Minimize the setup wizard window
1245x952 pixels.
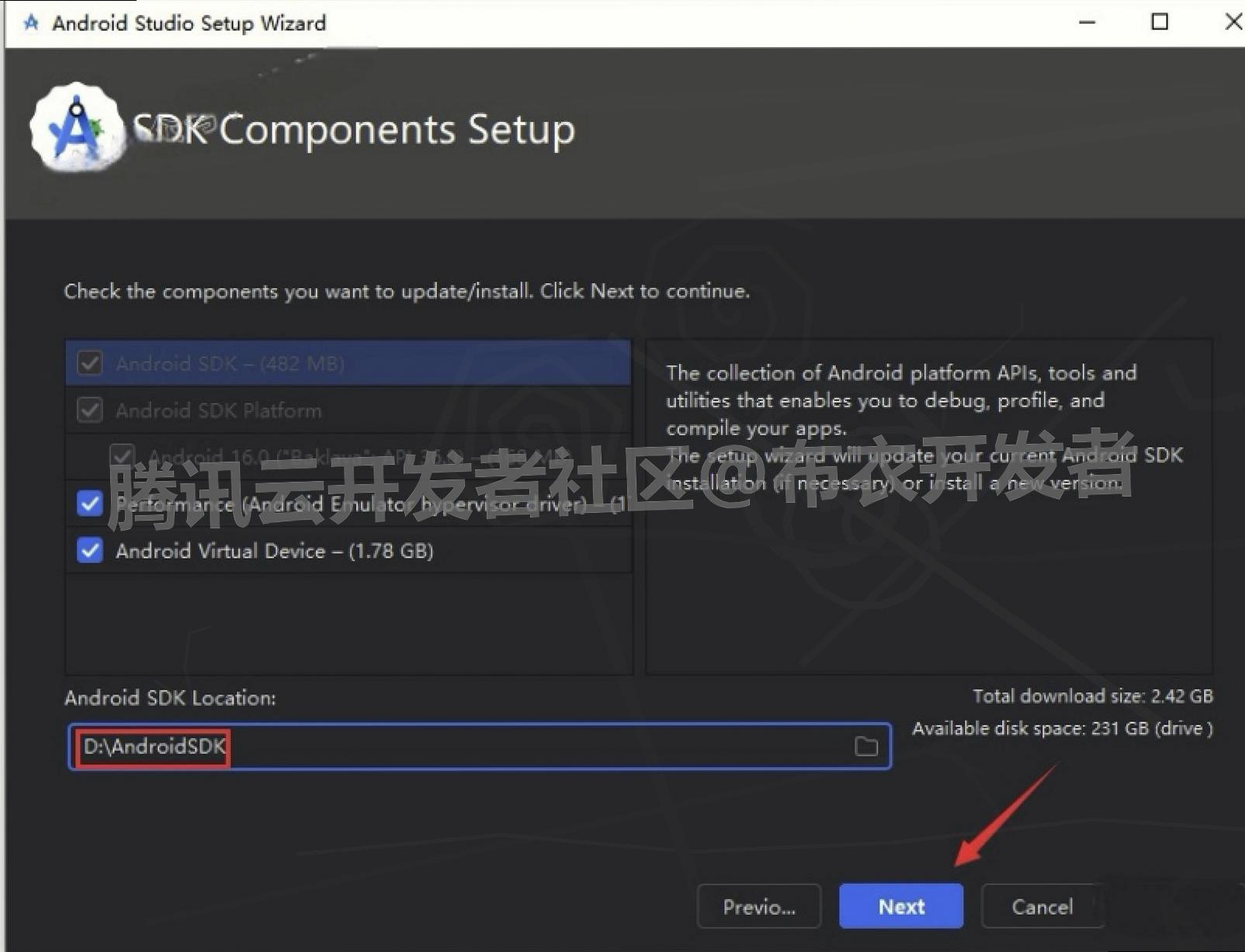coord(1085,23)
